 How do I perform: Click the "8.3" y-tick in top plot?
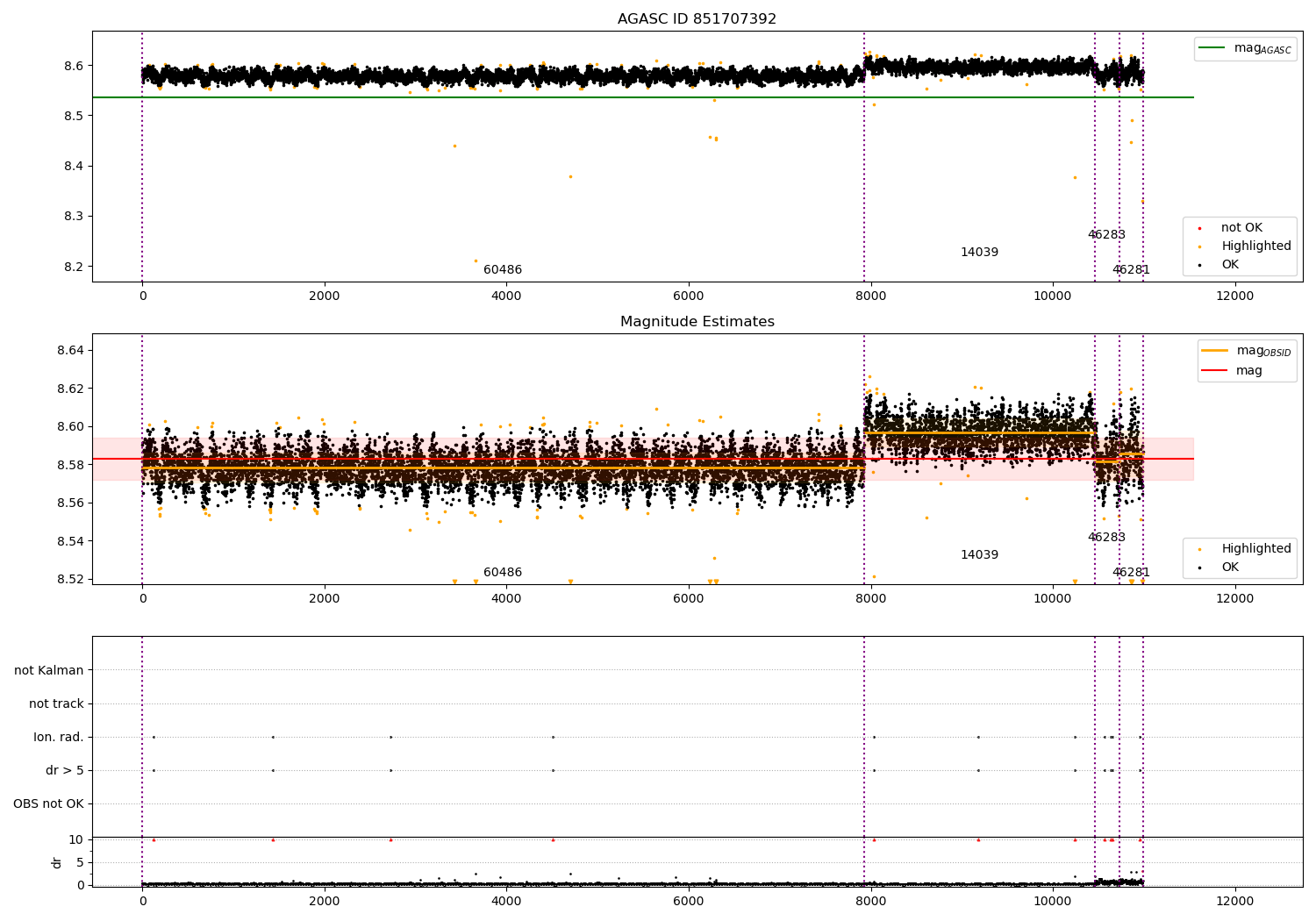(x=74, y=217)
